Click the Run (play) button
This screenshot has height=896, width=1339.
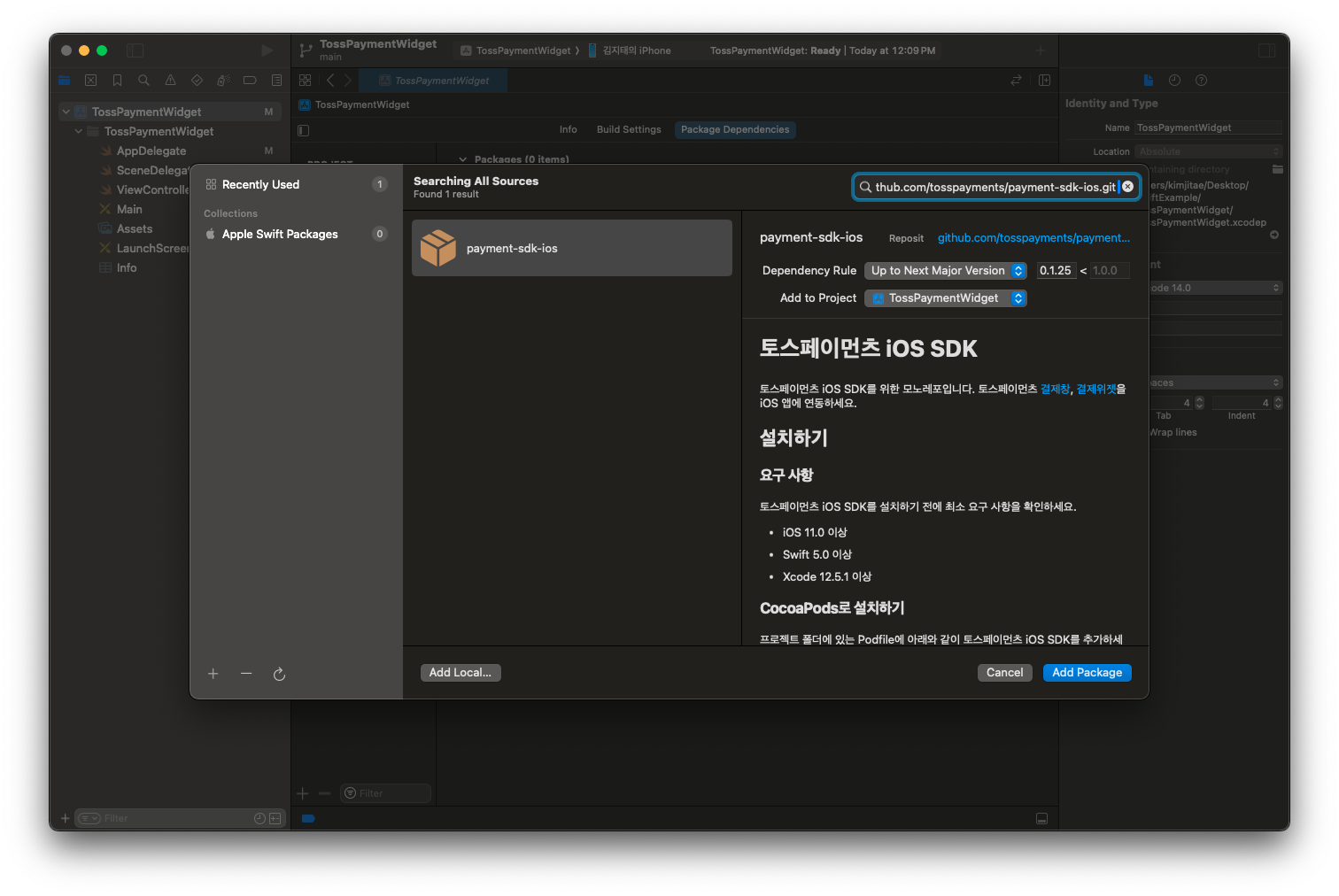click(x=267, y=50)
